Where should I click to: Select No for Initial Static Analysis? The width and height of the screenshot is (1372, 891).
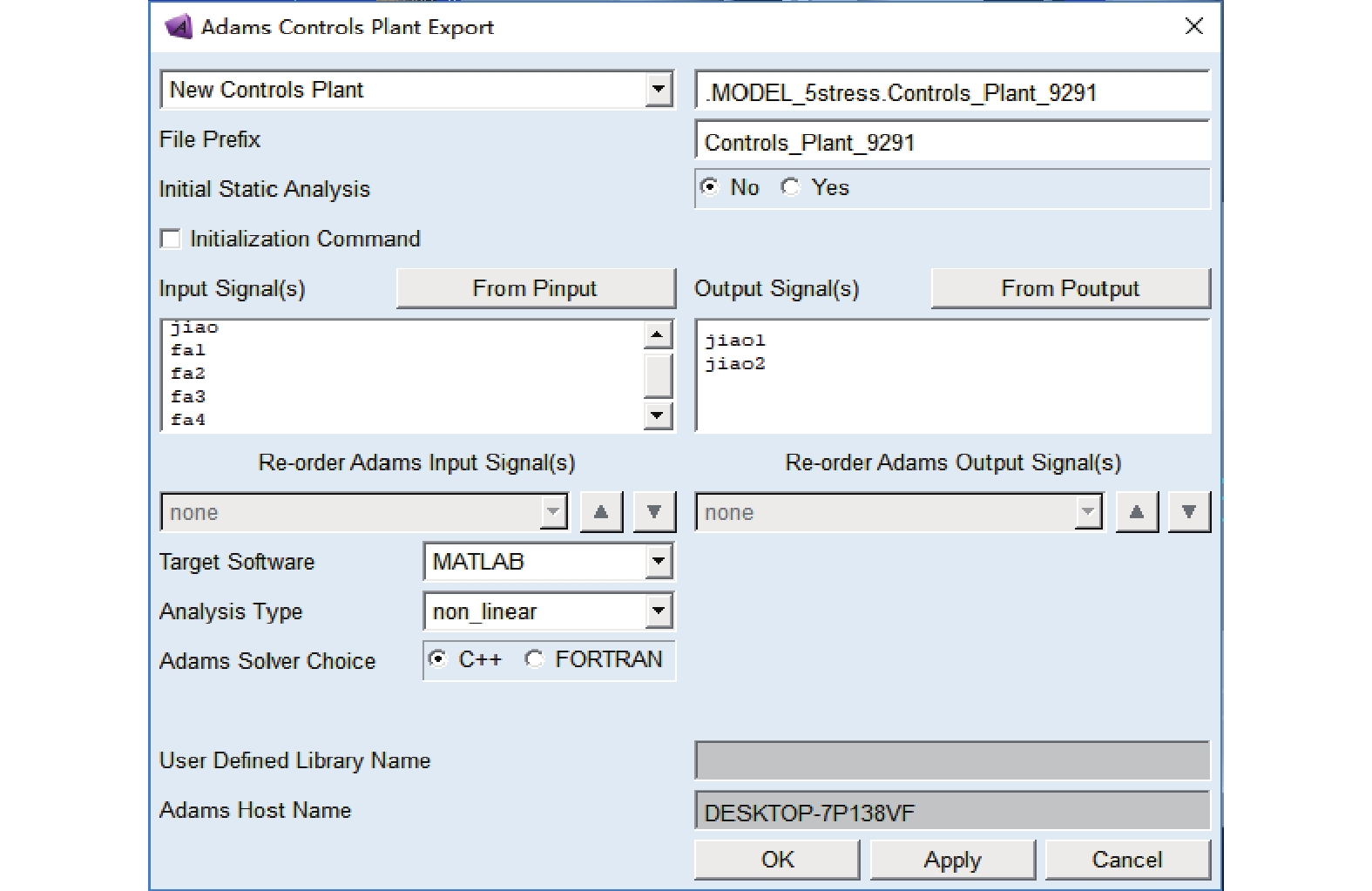[x=710, y=187]
